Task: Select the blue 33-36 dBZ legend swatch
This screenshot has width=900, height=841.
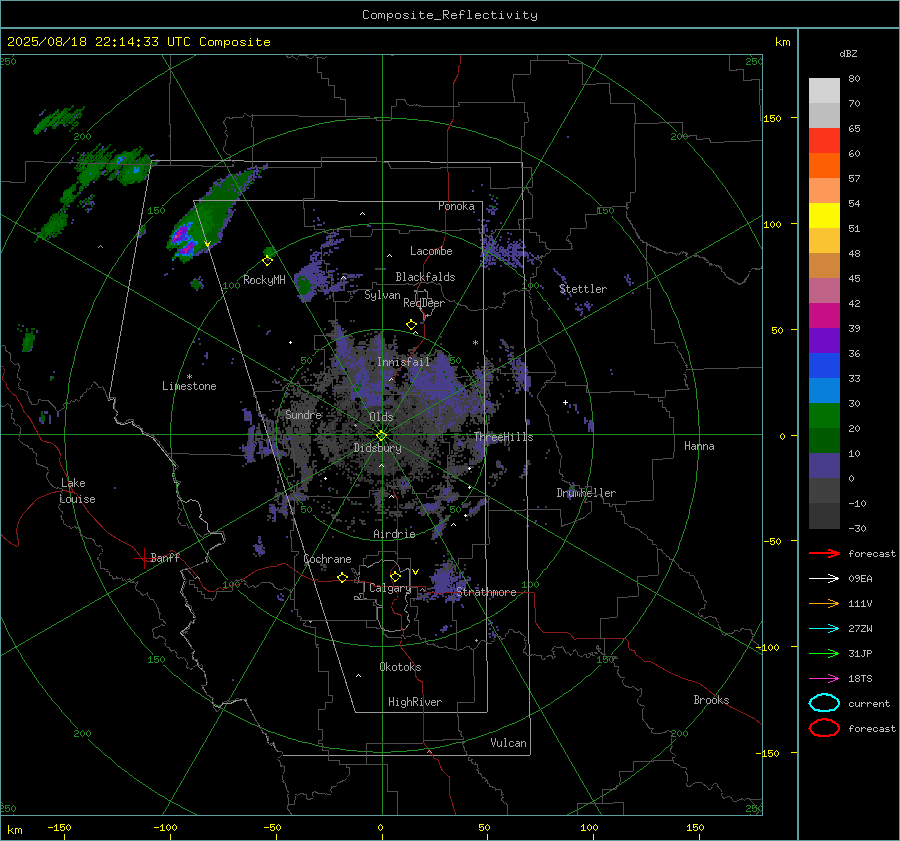Action: [824, 366]
